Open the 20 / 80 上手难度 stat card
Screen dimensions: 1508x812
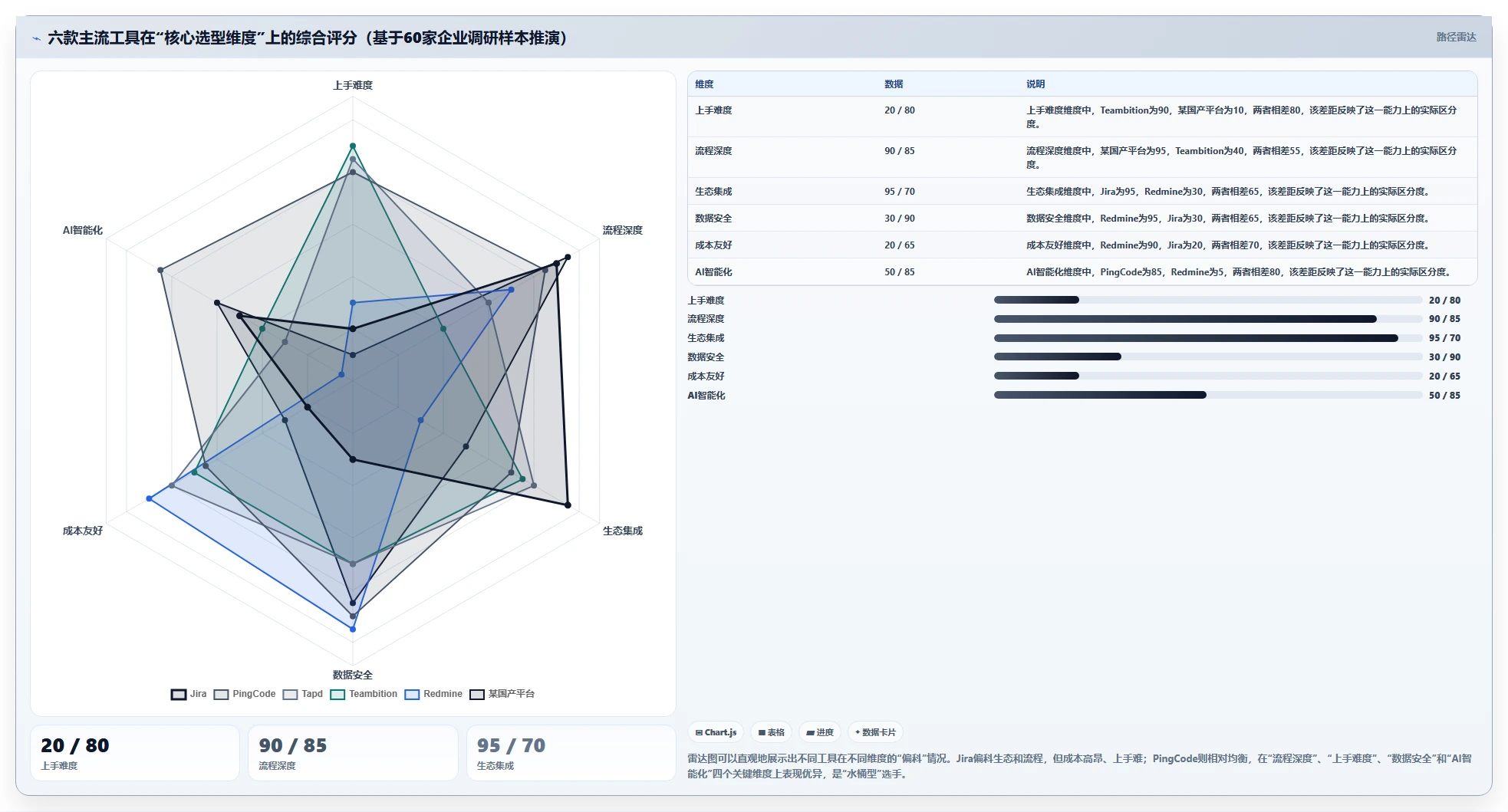pos(135,753)
